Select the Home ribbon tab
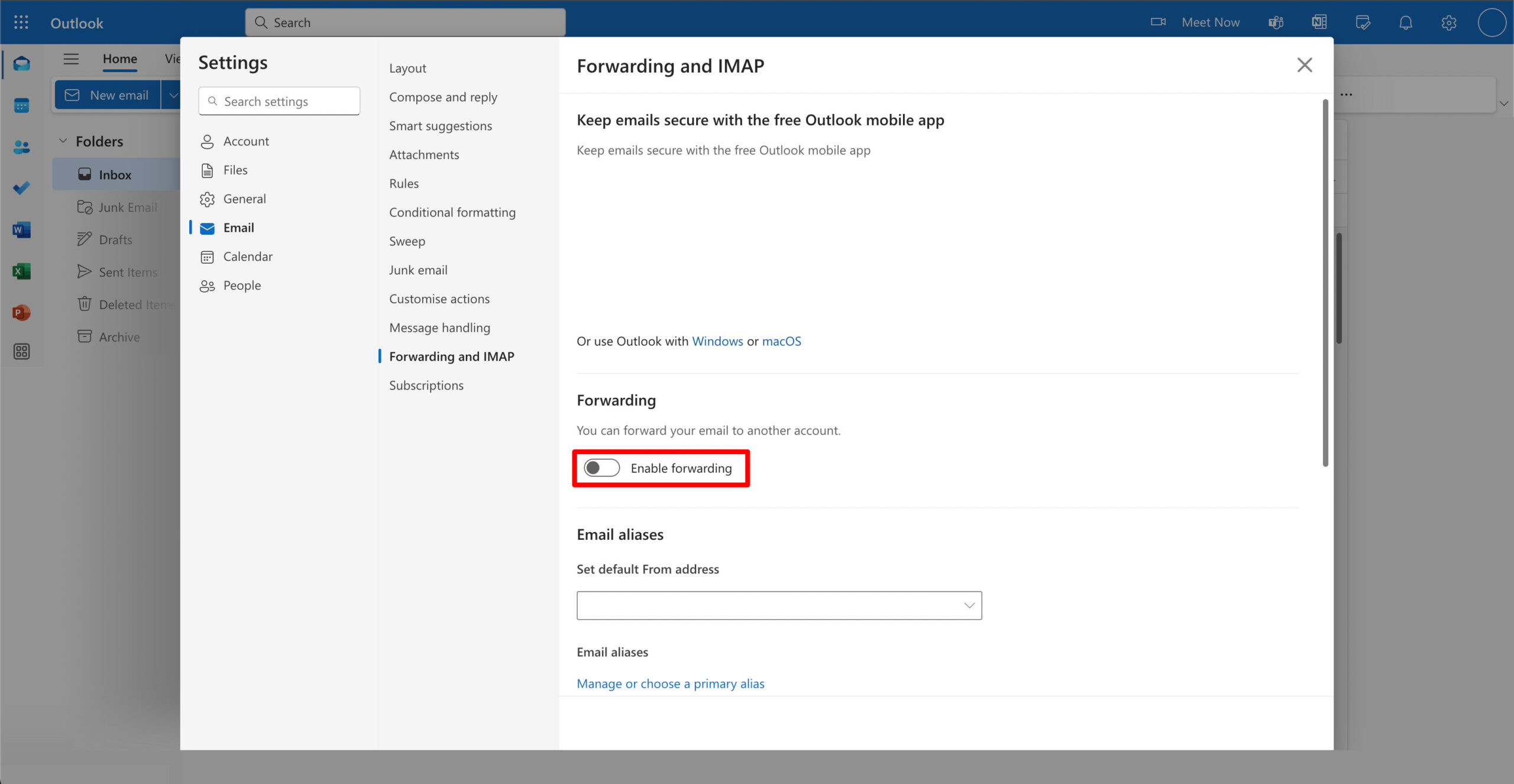 click(120, 59)
